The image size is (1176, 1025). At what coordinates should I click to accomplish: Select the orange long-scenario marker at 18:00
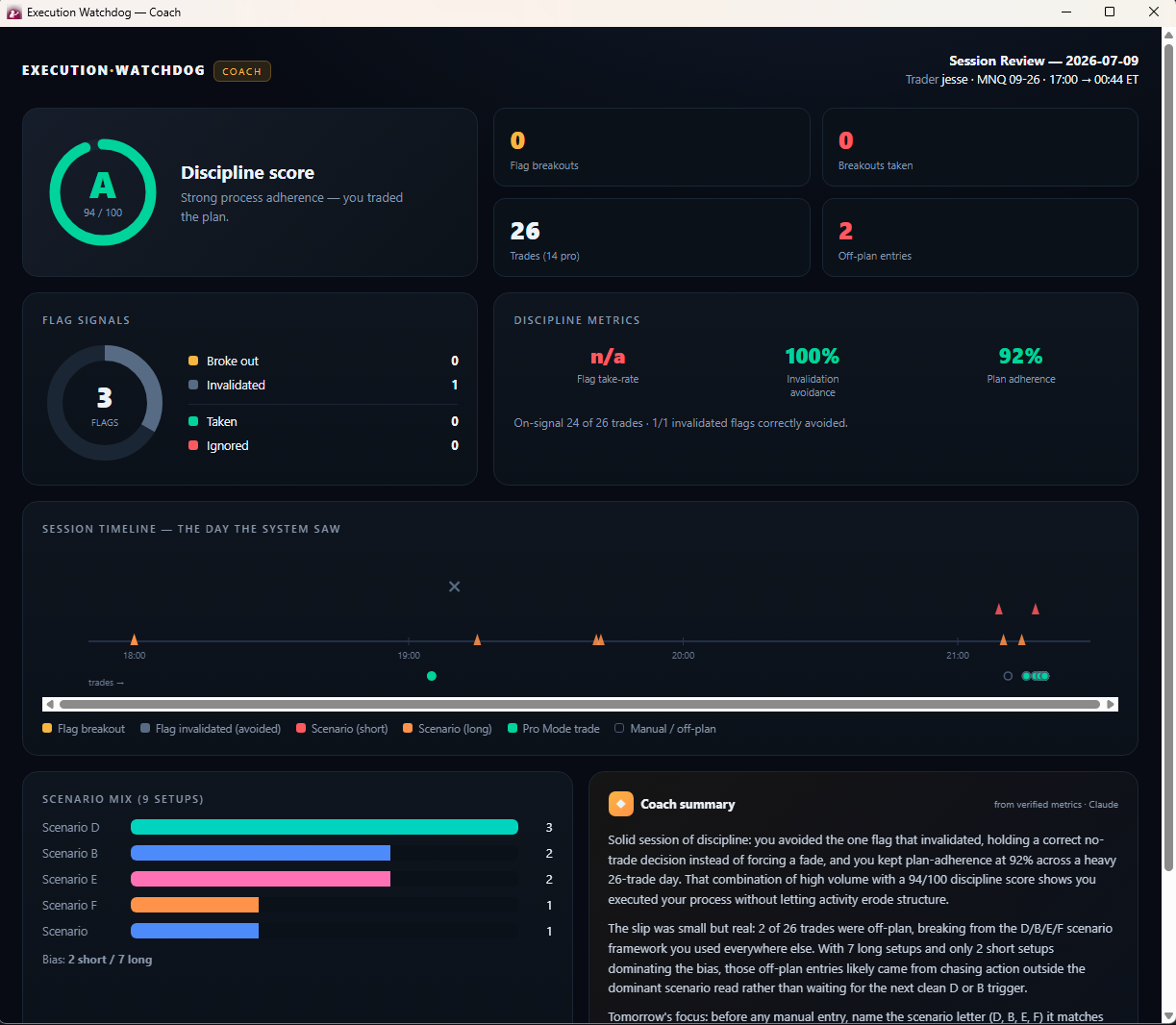(134, 639)
